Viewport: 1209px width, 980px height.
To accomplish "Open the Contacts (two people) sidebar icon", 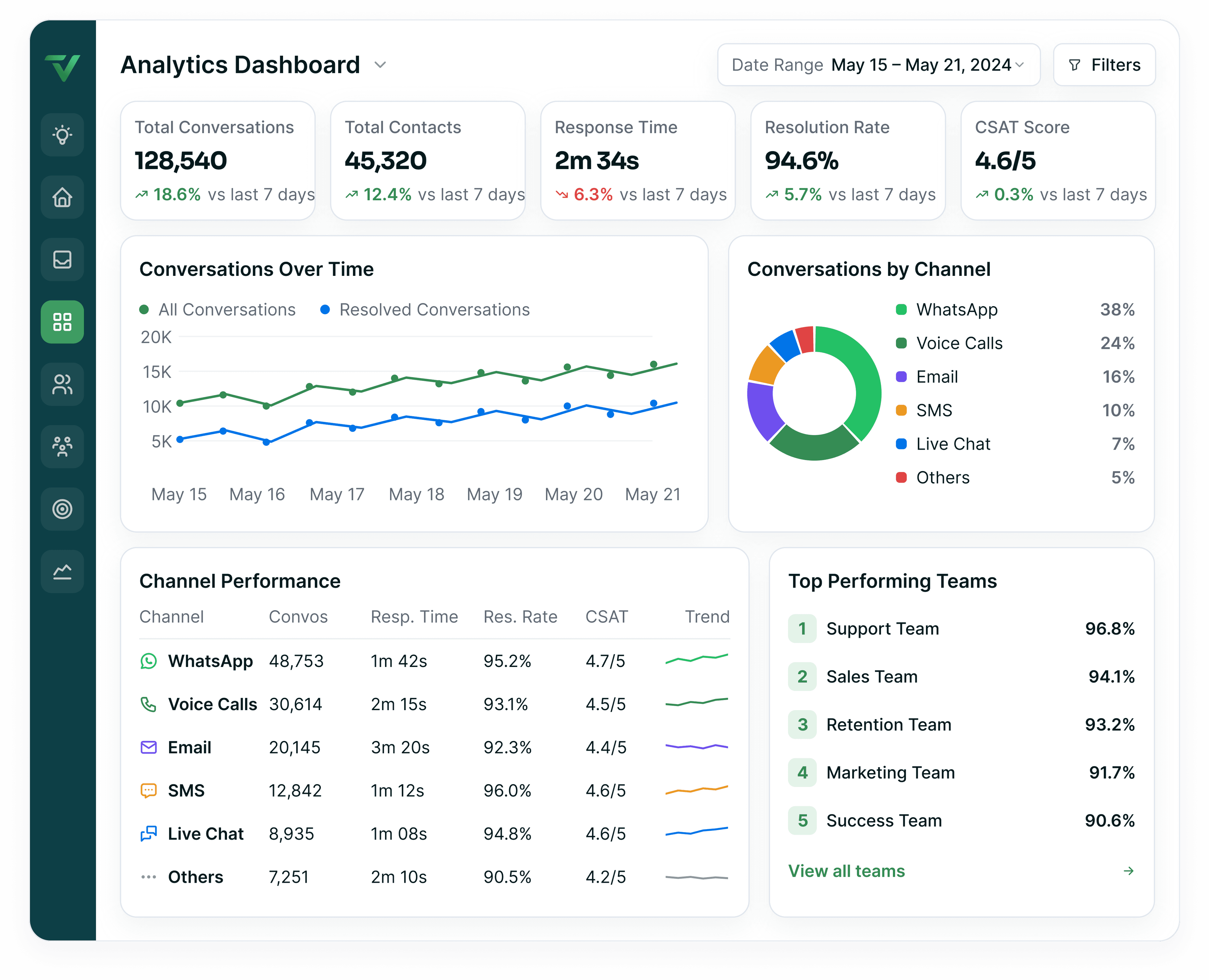I will pos(62,385).
